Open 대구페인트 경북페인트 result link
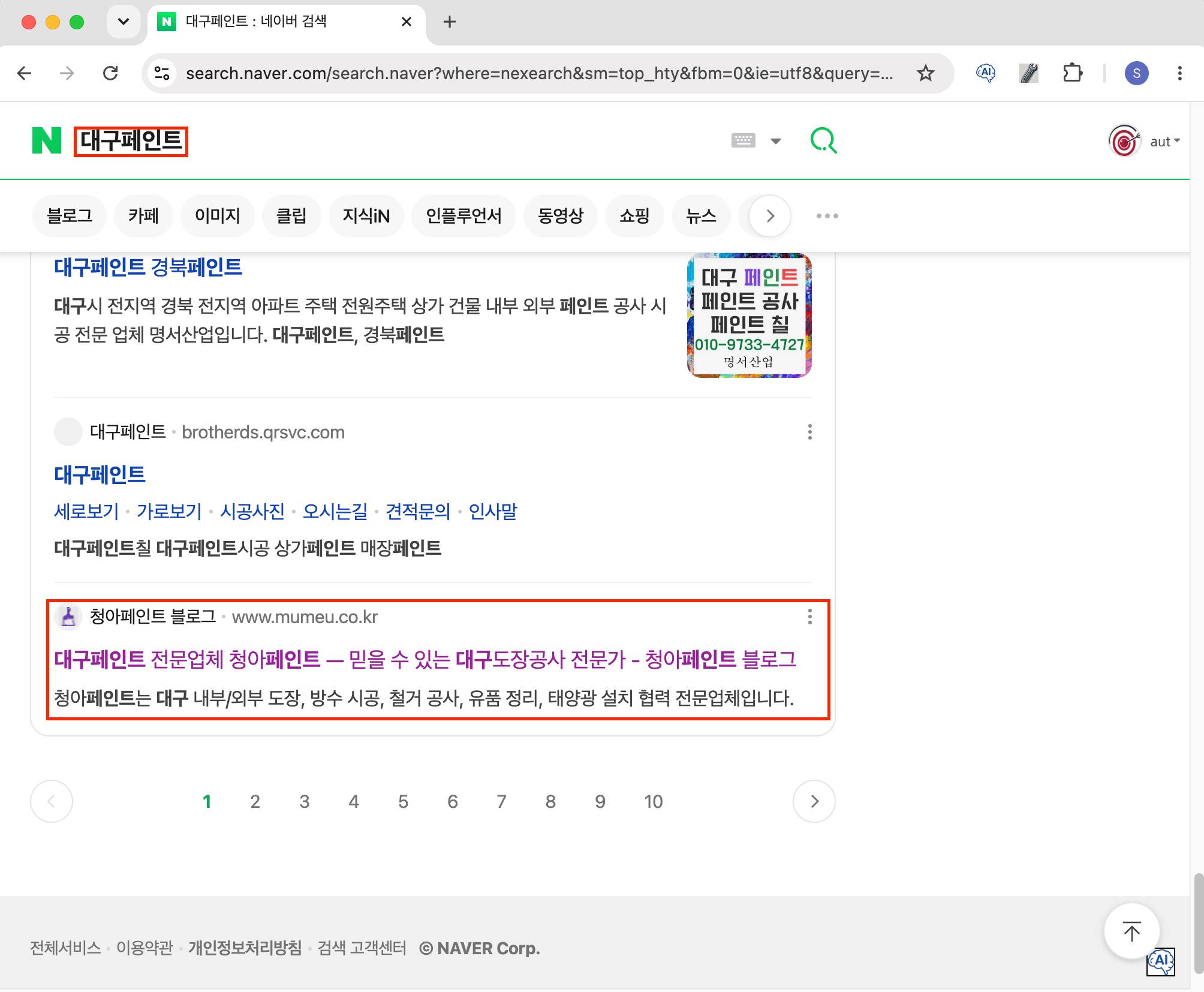The height and width of the screenshot is (992, 1204). [x=148, y=267]
